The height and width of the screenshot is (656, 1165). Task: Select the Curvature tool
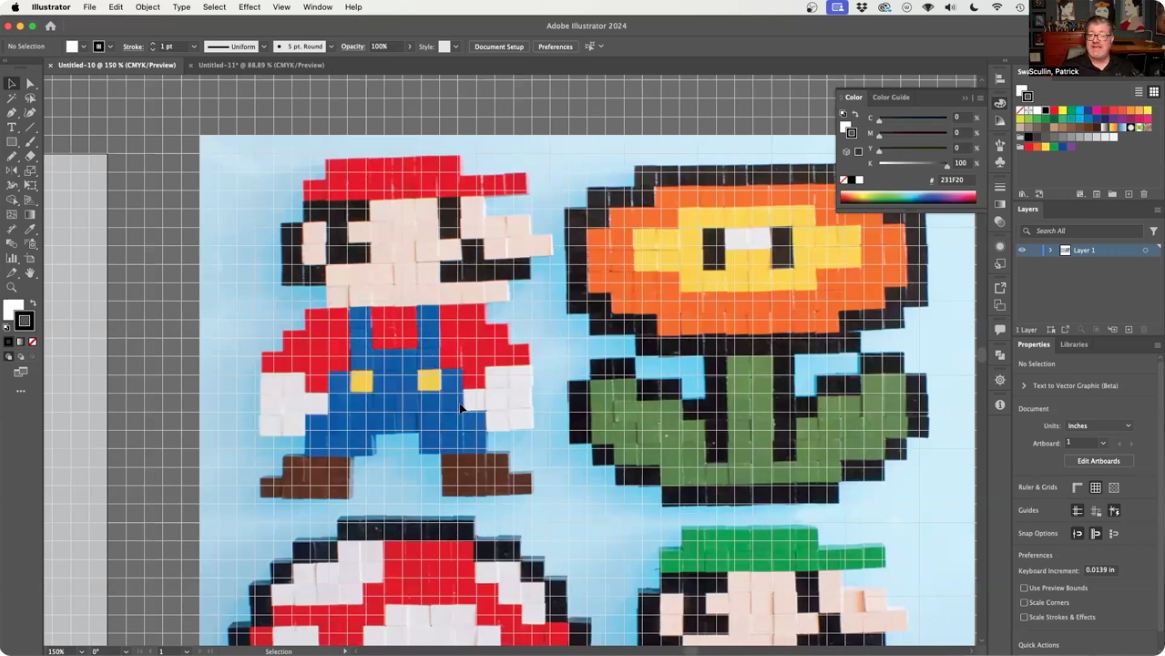tap(30, 113)
